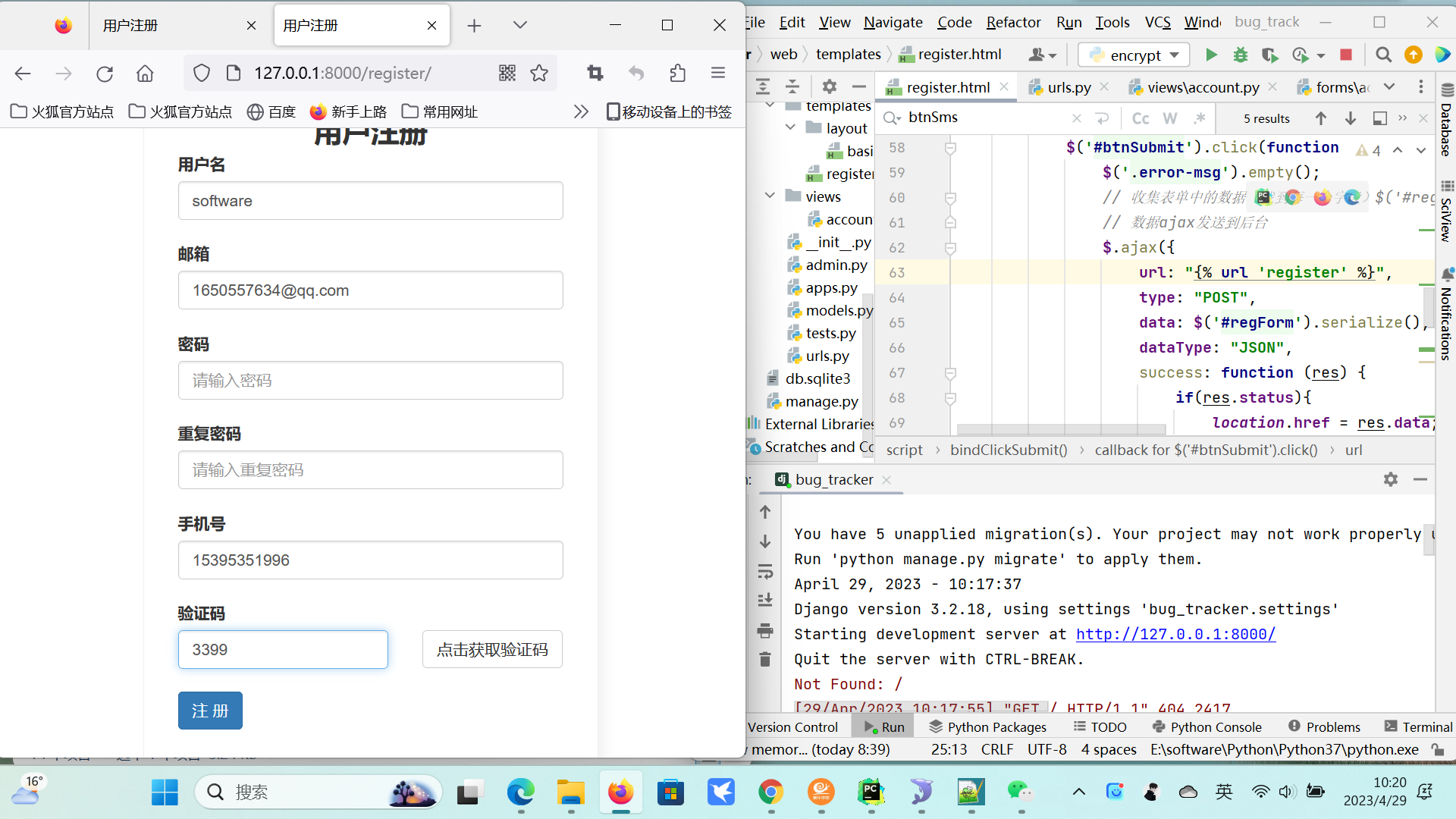The image size is (1456, 819).
Task: Open Run tool window settings gear
Action: click(1391, 479)
